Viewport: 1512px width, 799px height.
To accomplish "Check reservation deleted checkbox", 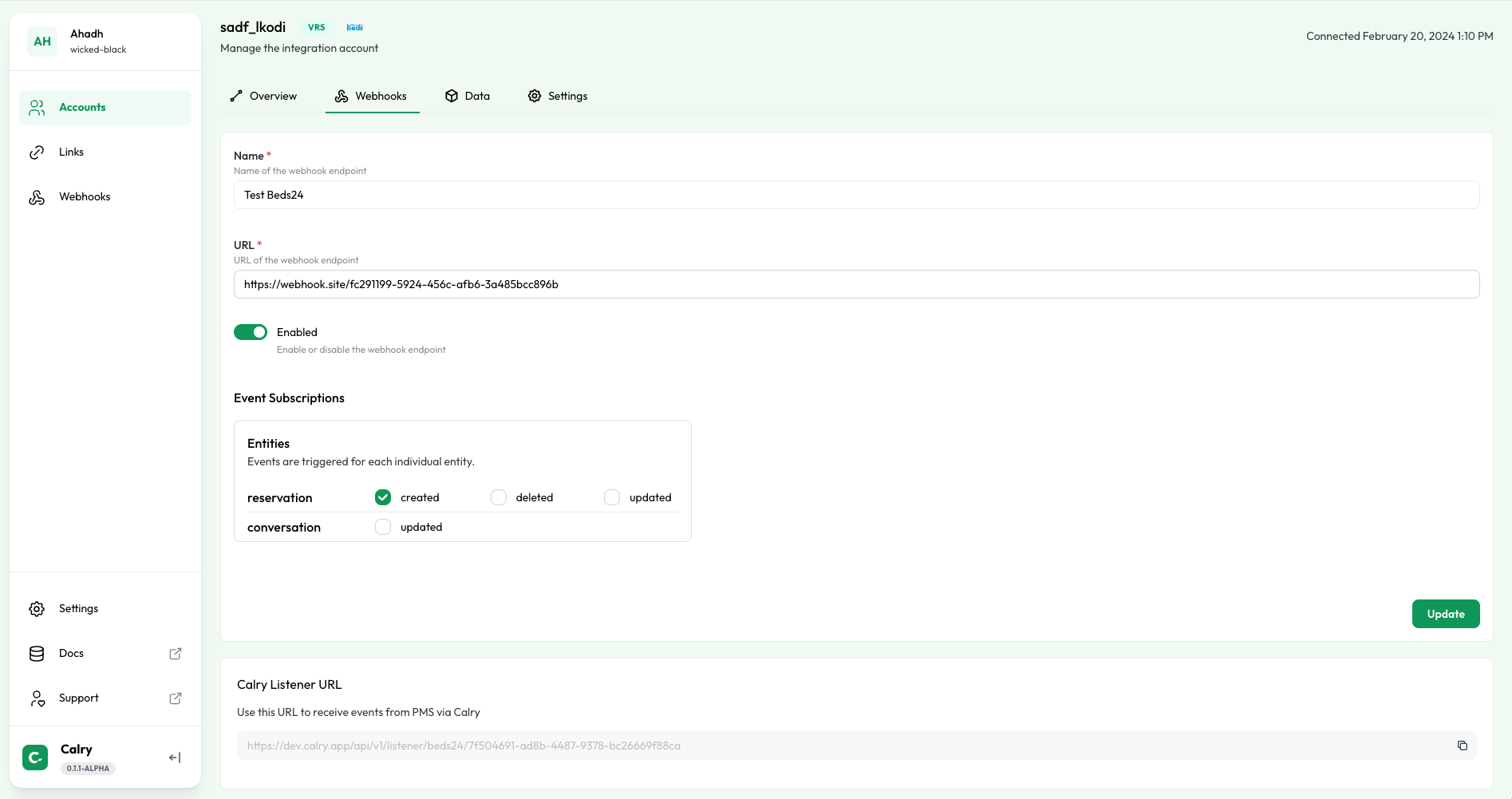I will tap(499, 497).
